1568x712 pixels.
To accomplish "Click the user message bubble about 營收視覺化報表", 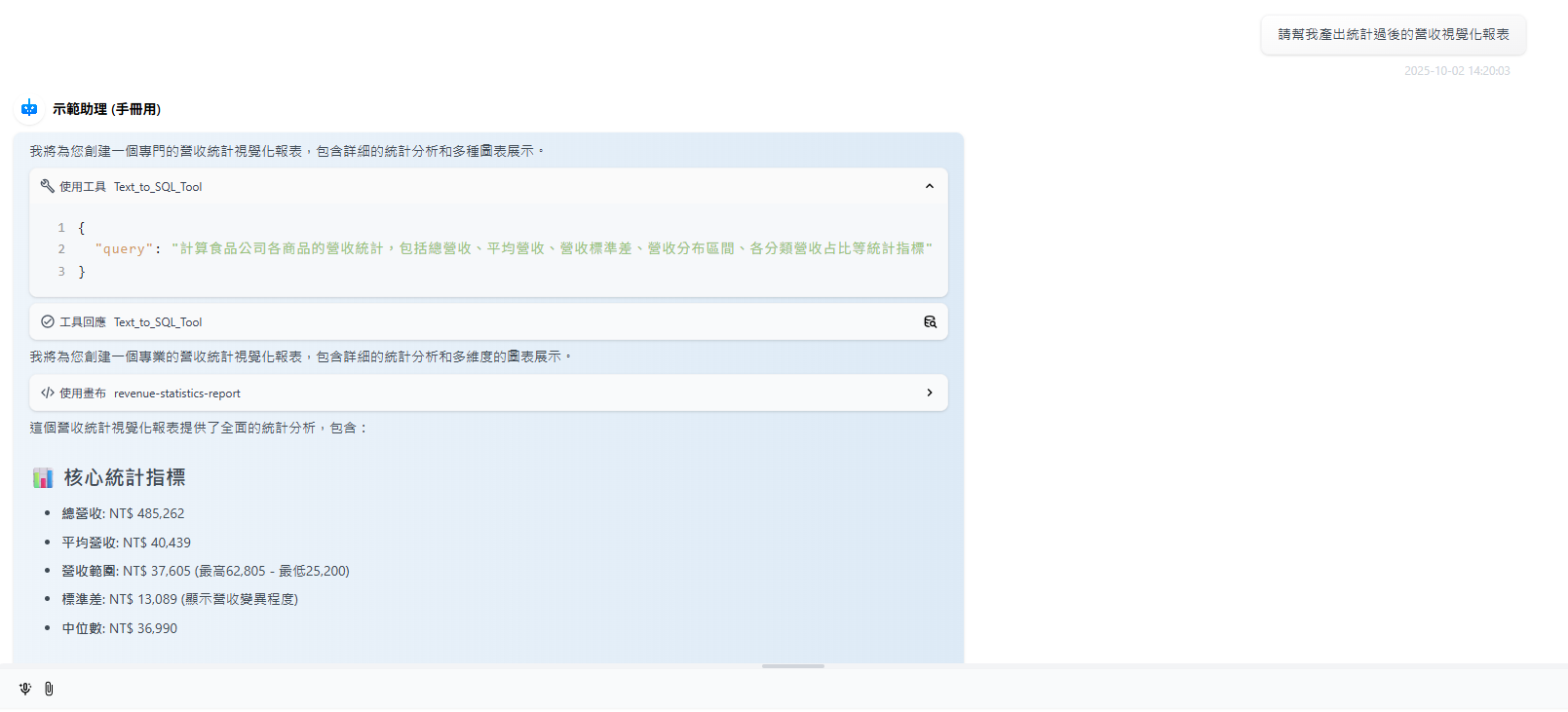I will (1393, 34).
